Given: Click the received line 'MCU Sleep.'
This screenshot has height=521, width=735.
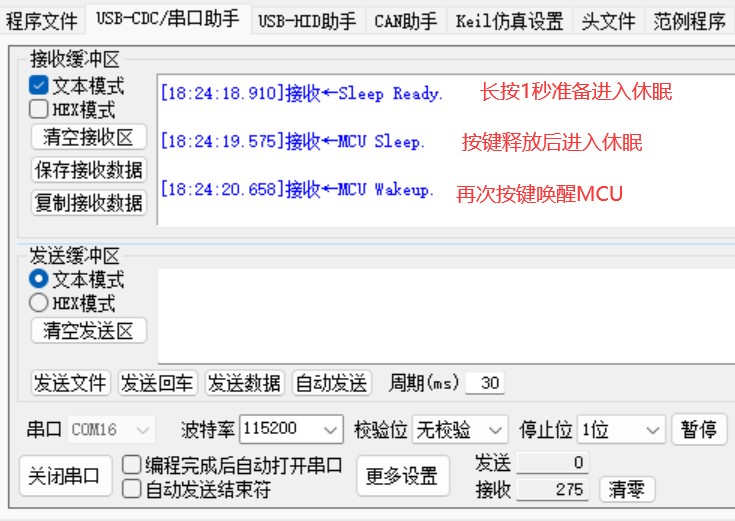Looking at the screenshot, I should tap(292, 141).
